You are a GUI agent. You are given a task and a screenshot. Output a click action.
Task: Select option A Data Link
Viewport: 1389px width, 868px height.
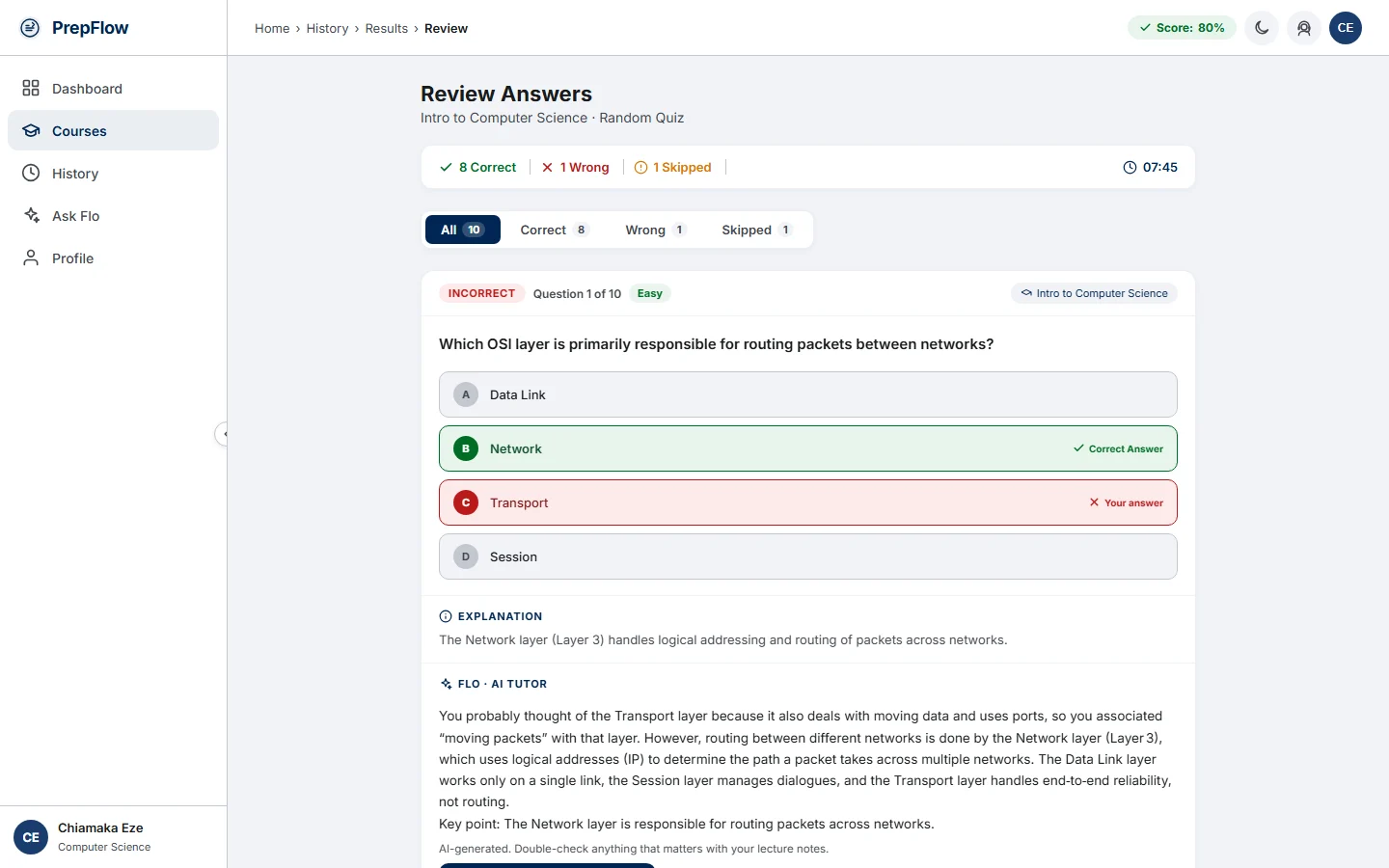coord(808,394)
